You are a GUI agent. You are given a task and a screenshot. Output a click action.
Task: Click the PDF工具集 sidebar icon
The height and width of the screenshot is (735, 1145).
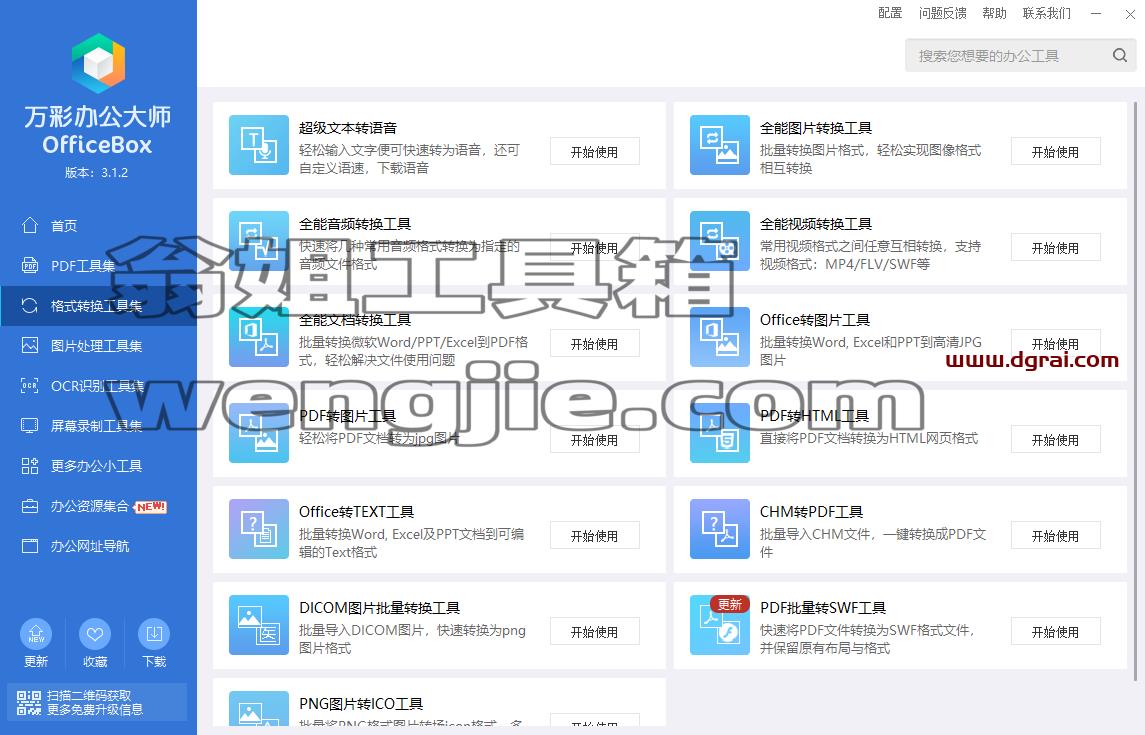(x=30, y=265)
